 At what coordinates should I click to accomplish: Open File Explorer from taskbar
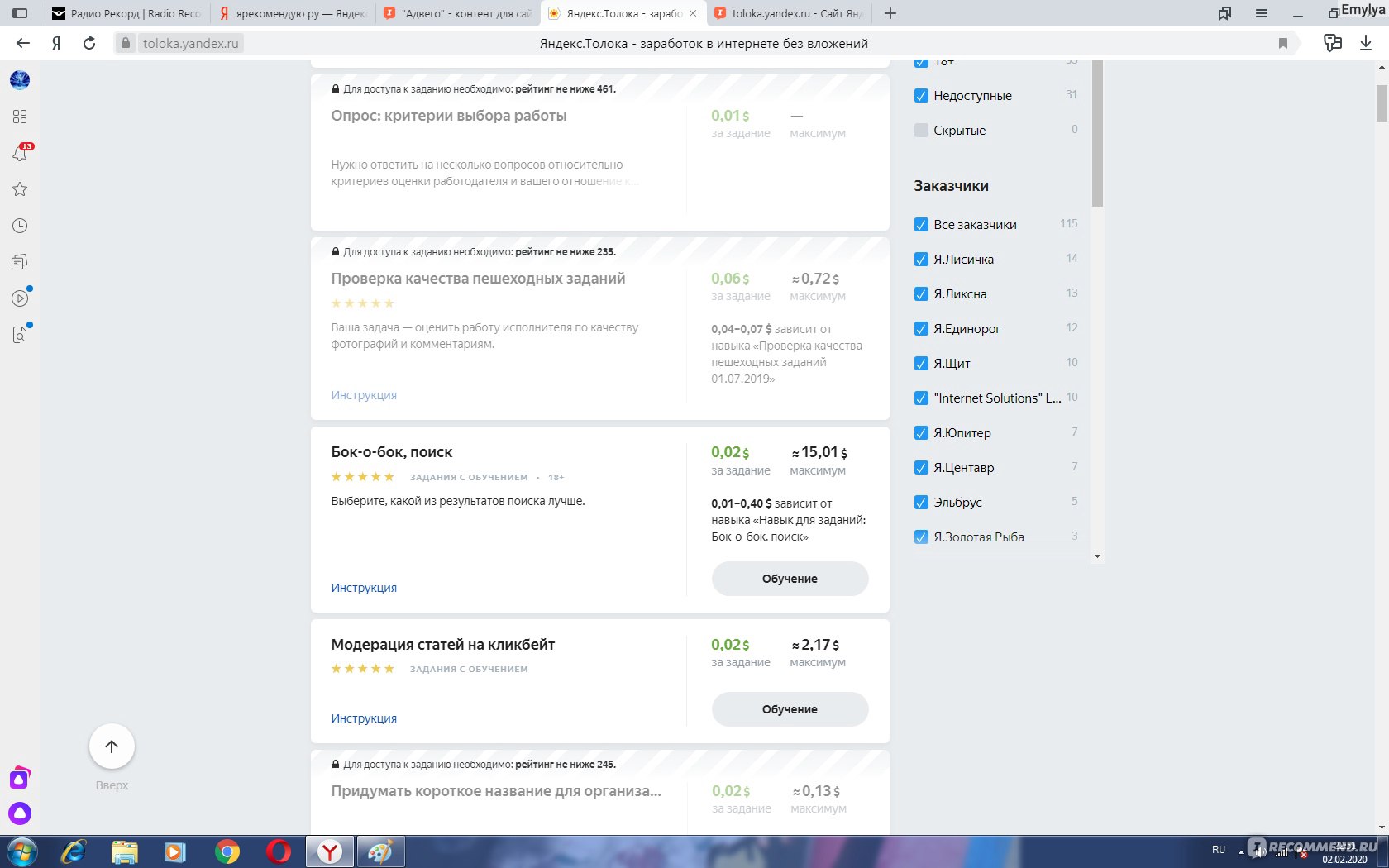[x=125, y=851]
